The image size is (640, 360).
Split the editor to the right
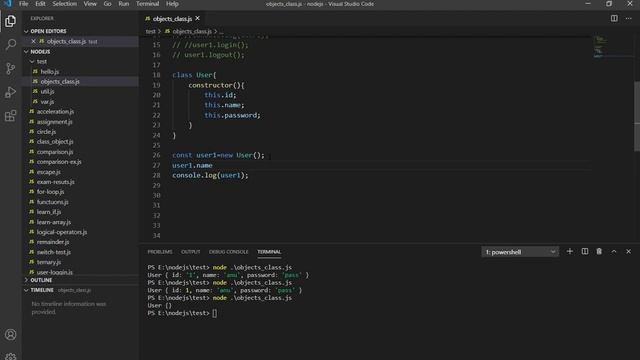[614, 18]
